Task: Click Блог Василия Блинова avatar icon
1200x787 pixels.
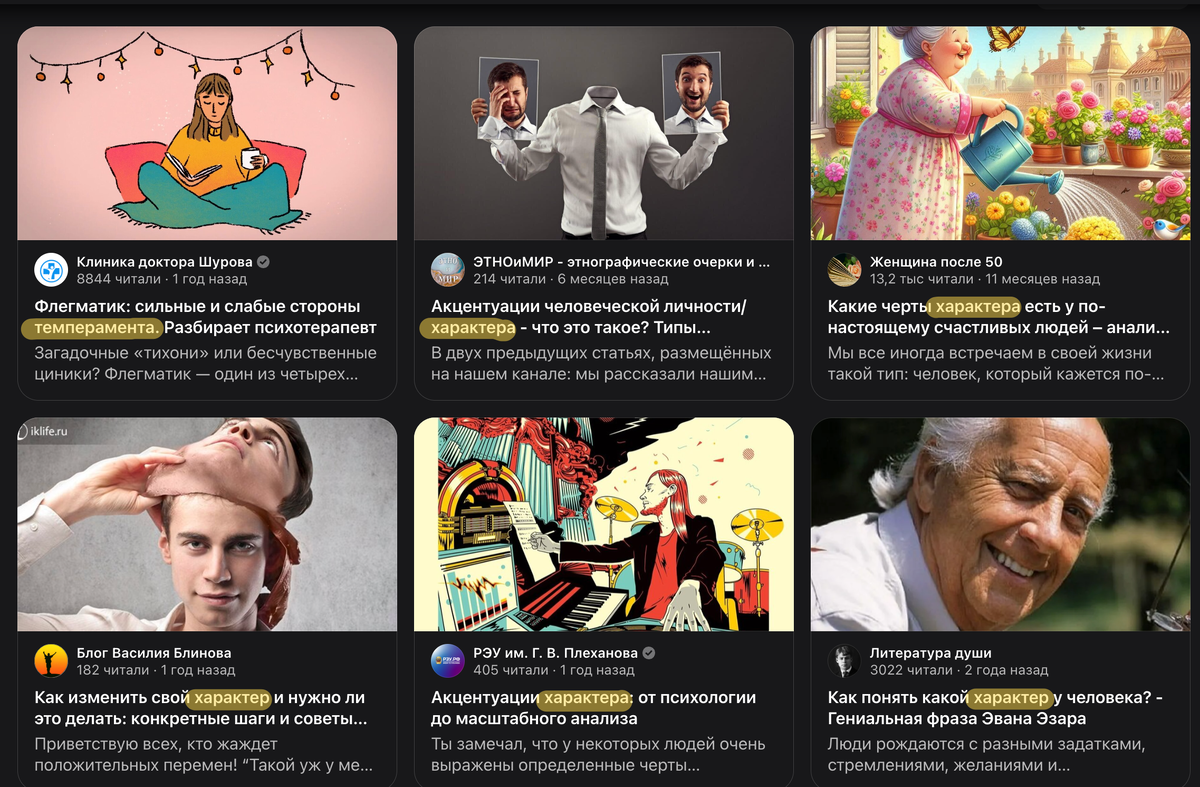Action: point(51,661)
